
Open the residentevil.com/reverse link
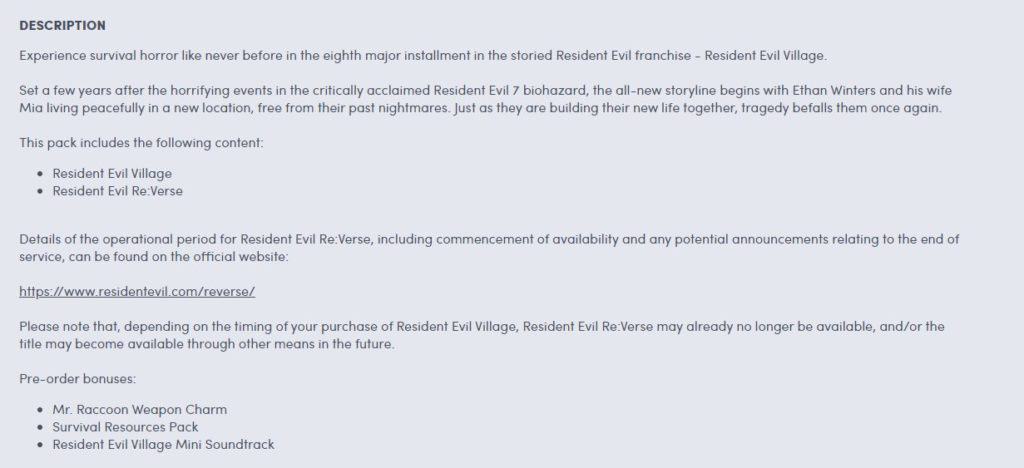137,292
